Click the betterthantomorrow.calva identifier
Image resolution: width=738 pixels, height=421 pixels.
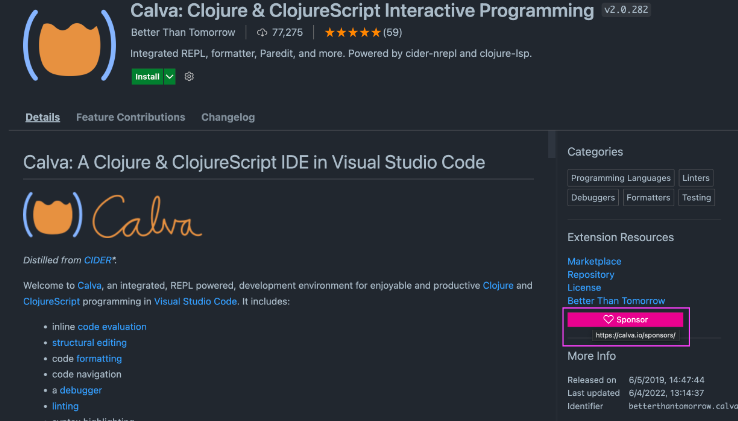click(x=683, y=406)
